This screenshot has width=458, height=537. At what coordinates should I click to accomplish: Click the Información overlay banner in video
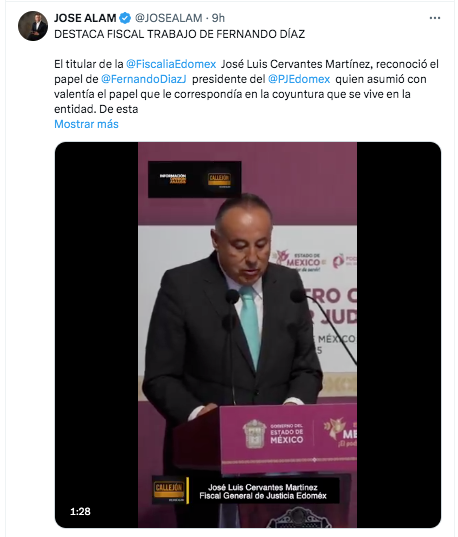pyautogui.click(x=173, y=178)
